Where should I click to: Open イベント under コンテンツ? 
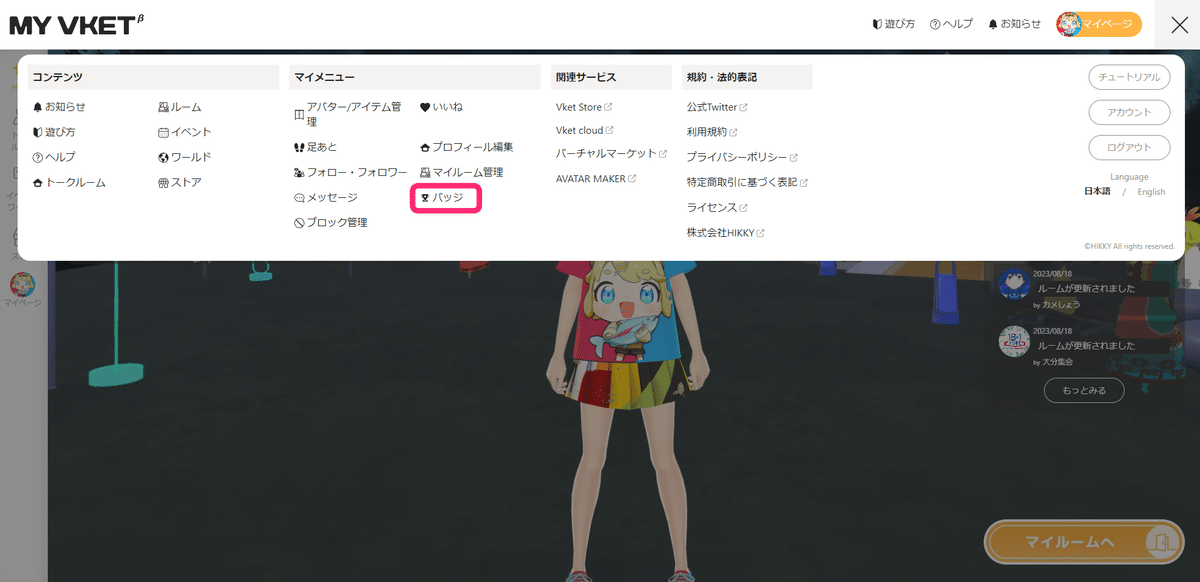[185, 132]
